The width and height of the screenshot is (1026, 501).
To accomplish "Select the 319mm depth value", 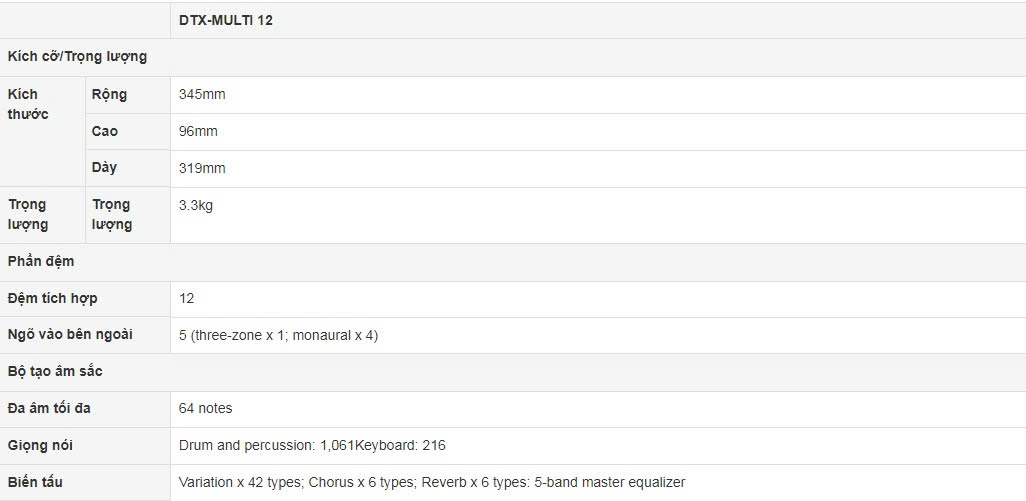I will coord(202,168).
